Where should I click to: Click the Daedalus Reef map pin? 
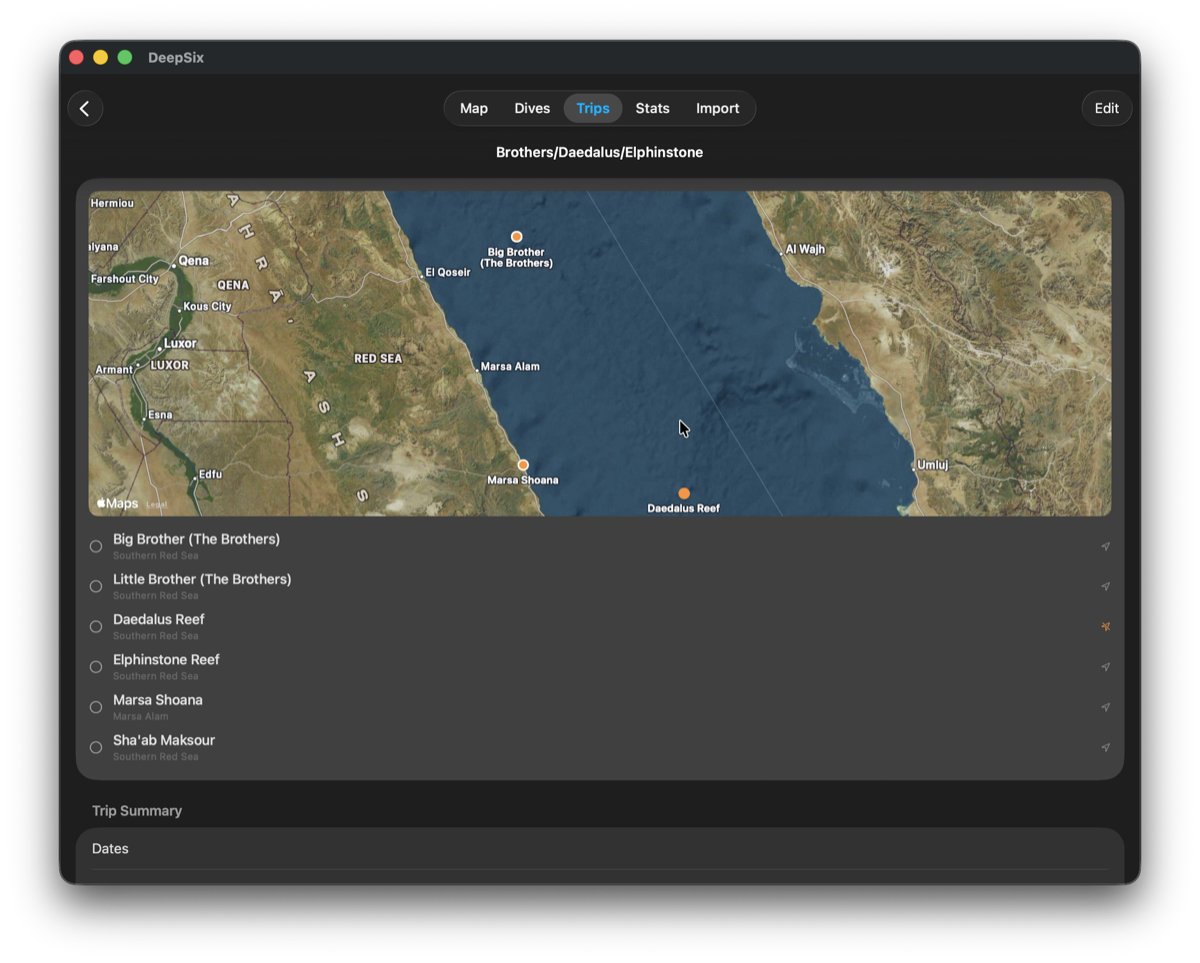(x=684, y=493)
